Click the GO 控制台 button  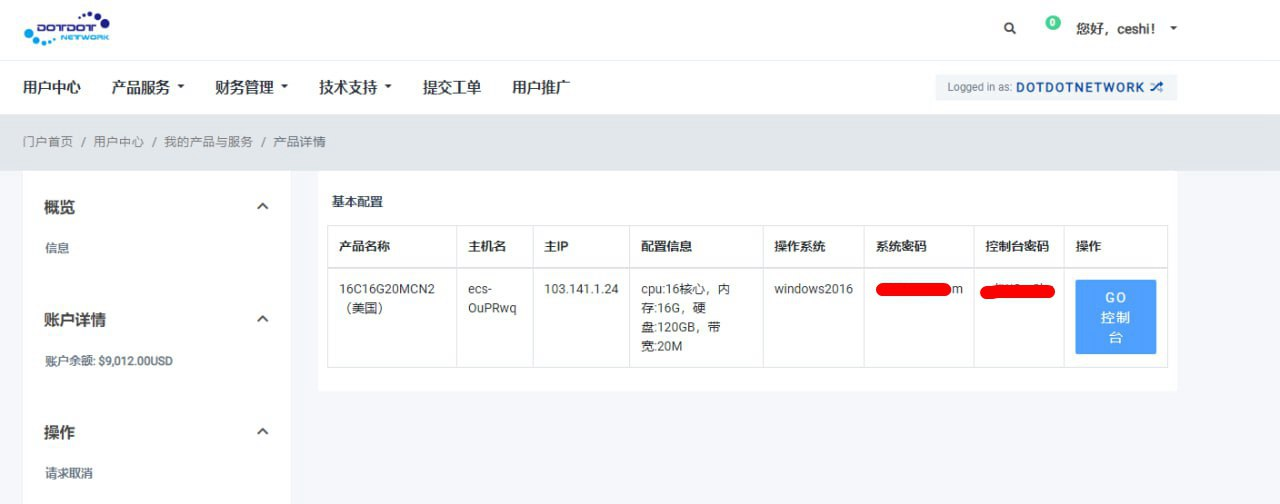click(1115, 317)
